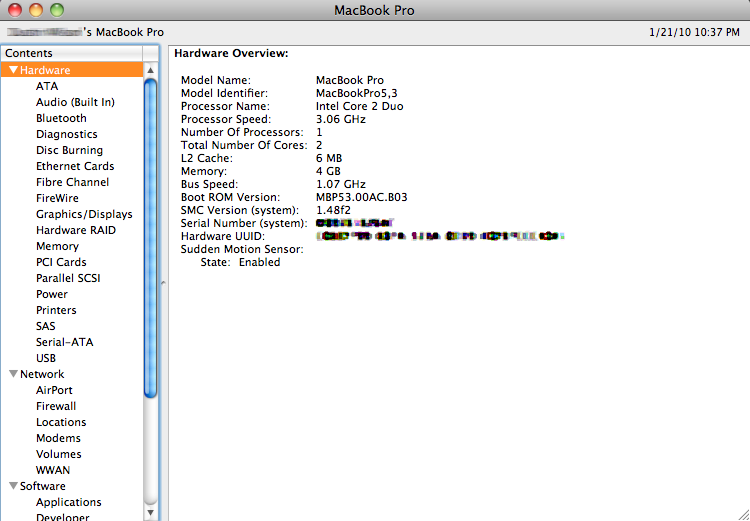
Task: Select the Hardware category row
Action: (72, 70)
